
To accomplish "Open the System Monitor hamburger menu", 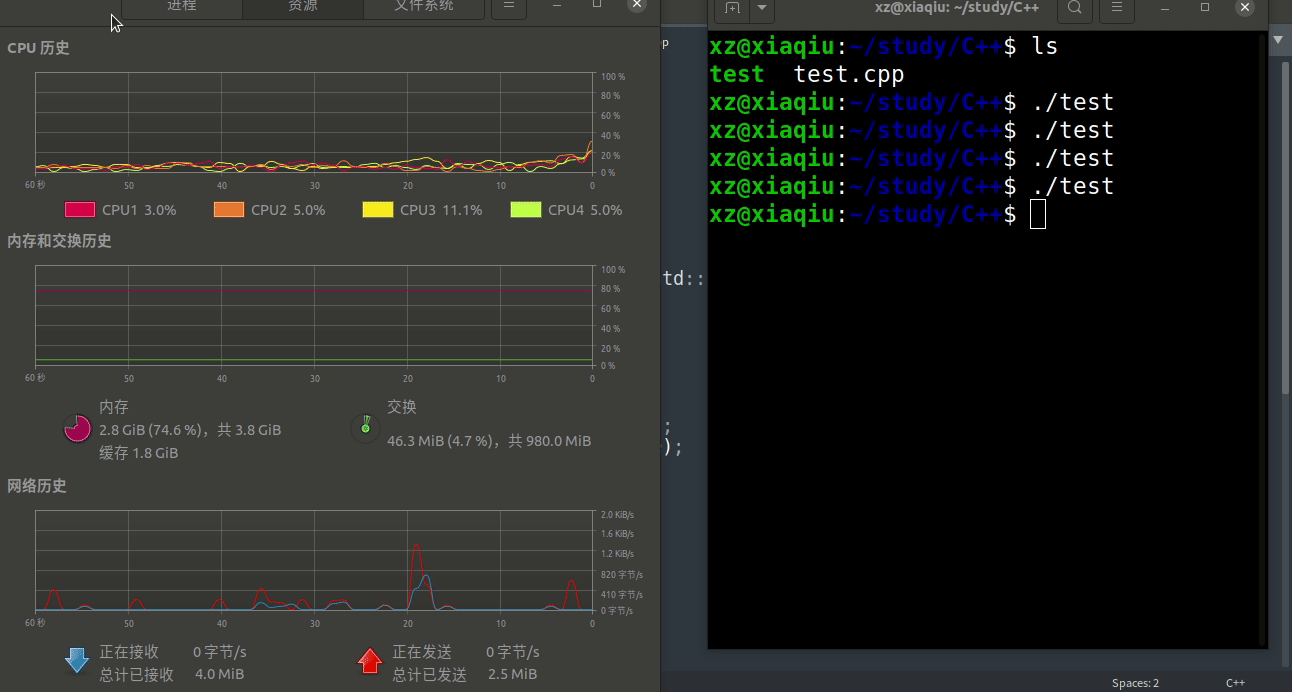I will (509, 7).
